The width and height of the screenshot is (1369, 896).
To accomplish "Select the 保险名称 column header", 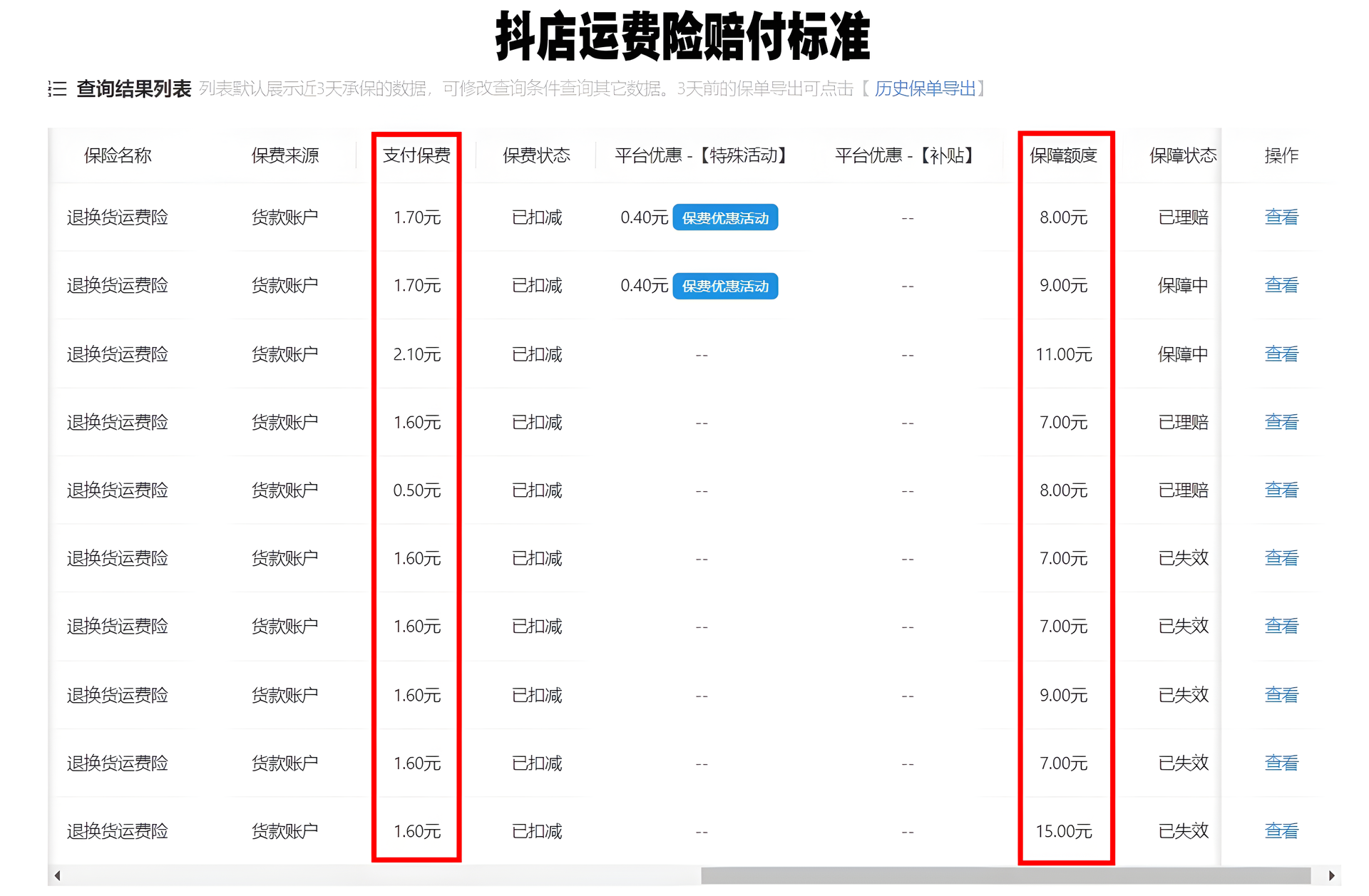I will [x=118, y=155].
